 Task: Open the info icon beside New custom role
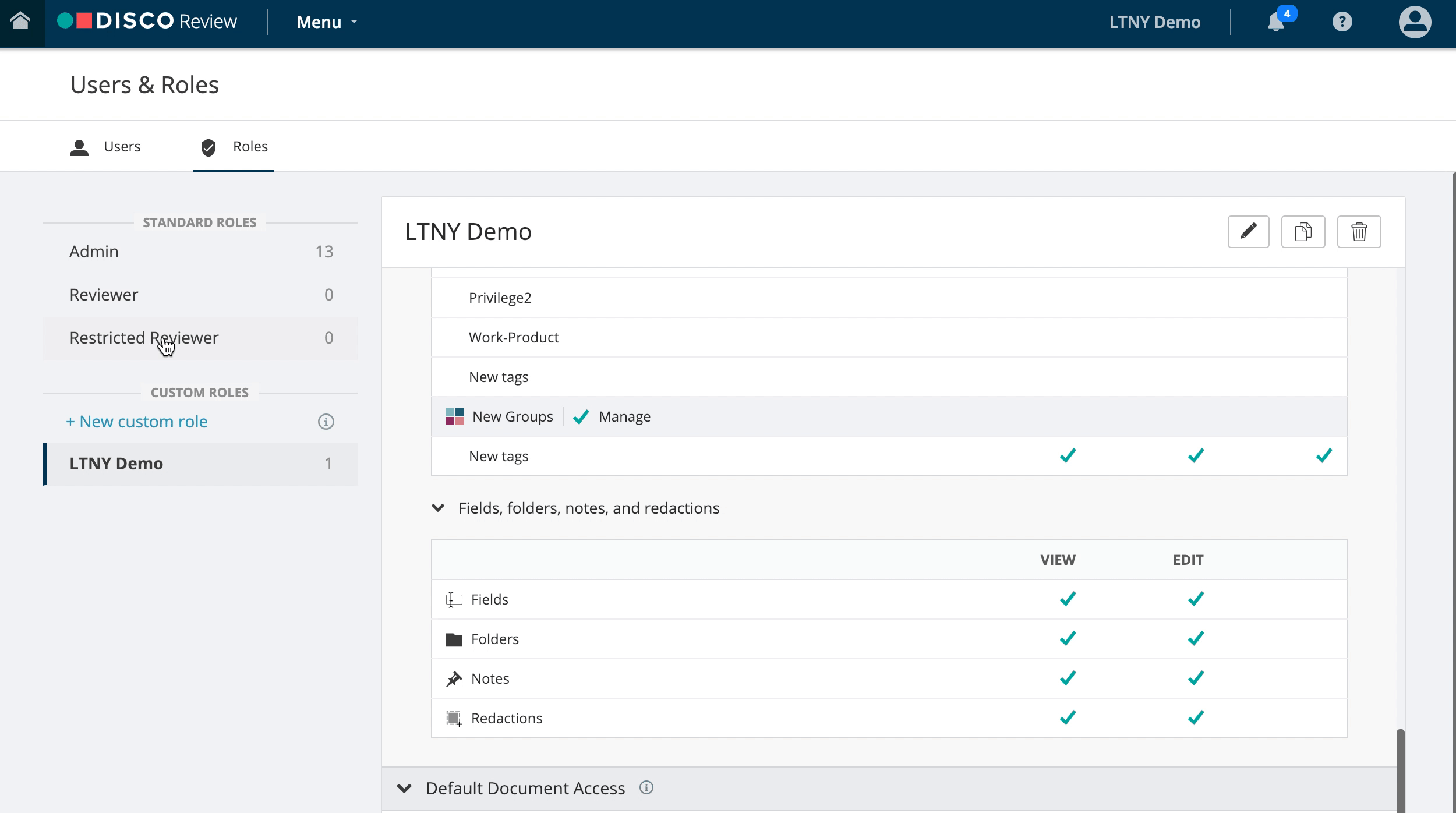[326, 421]
